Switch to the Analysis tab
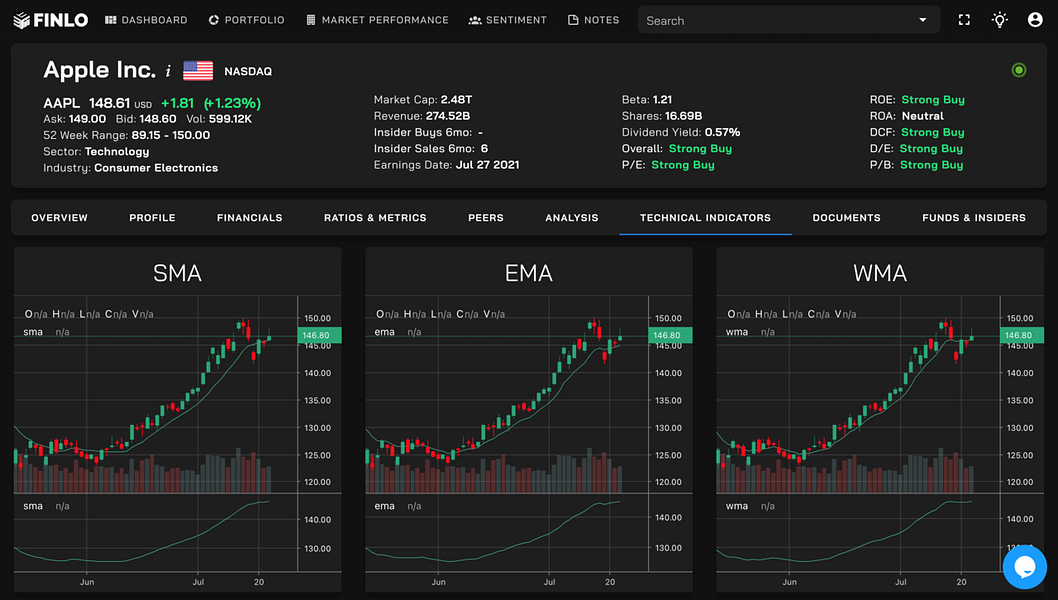This screenshot has width=1058, height=600. point(572,217)
